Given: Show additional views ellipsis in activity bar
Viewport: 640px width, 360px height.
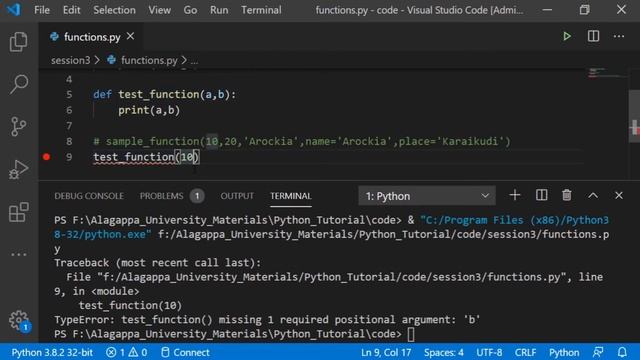Looking at the screenshot, I should (19, 254).
